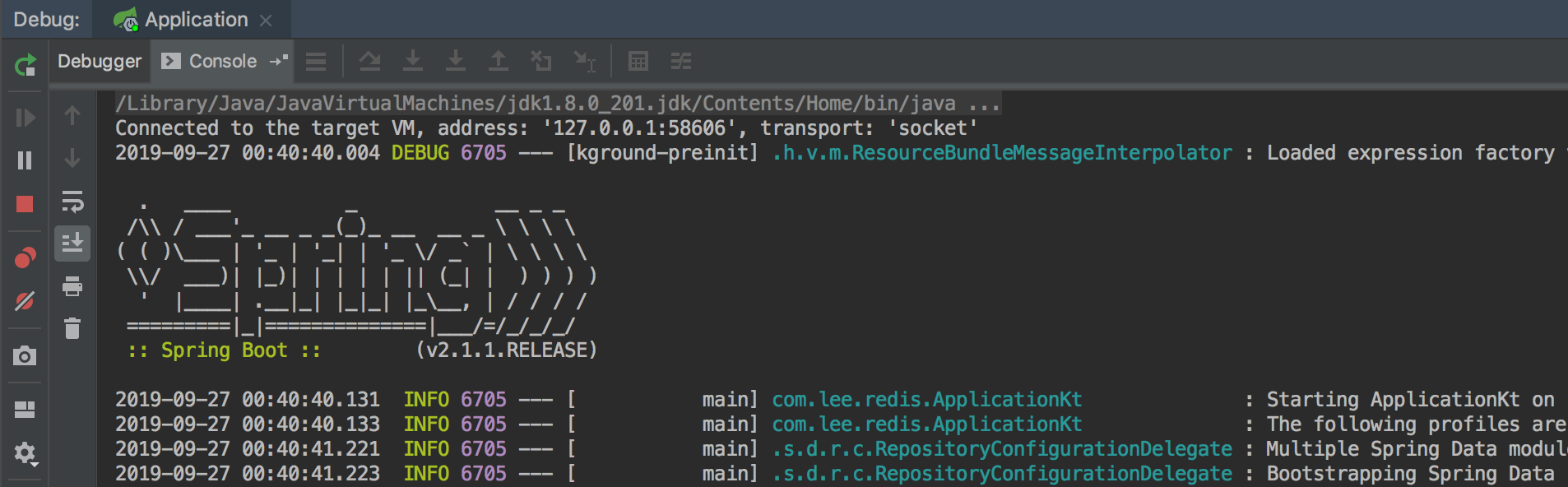
Task: Click the (v2.1.1.RELEASE) version text
Action: click(507, 350)
